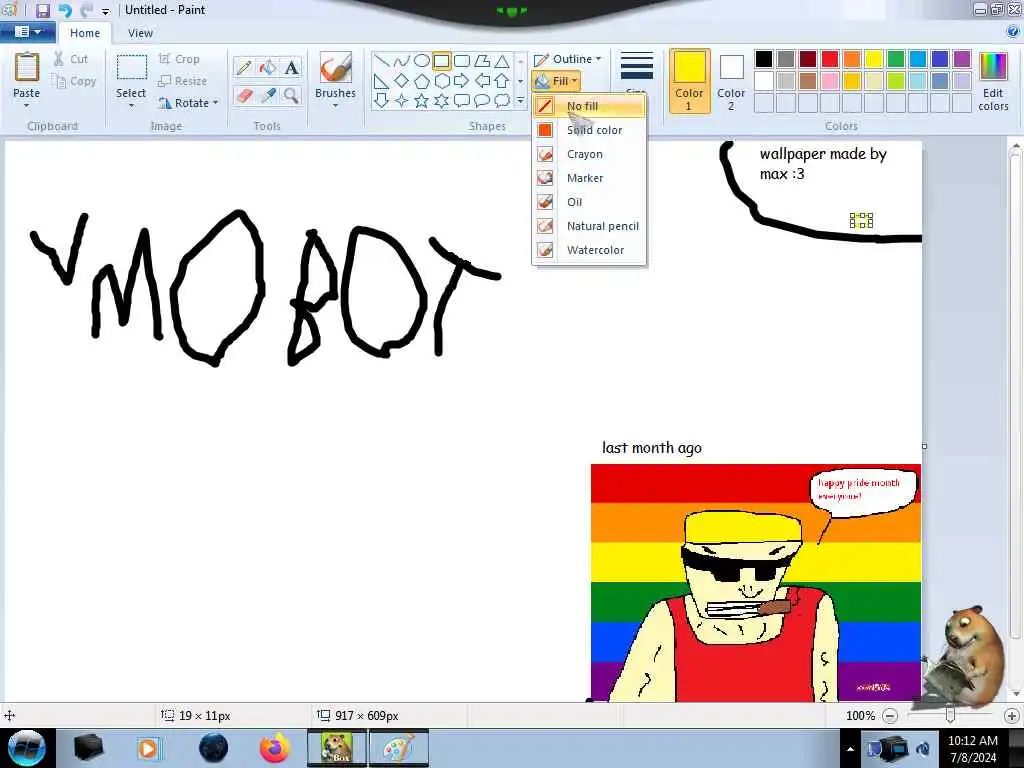Pick the black color swatch
This screenshot has height=768, width=1024.
763,59
